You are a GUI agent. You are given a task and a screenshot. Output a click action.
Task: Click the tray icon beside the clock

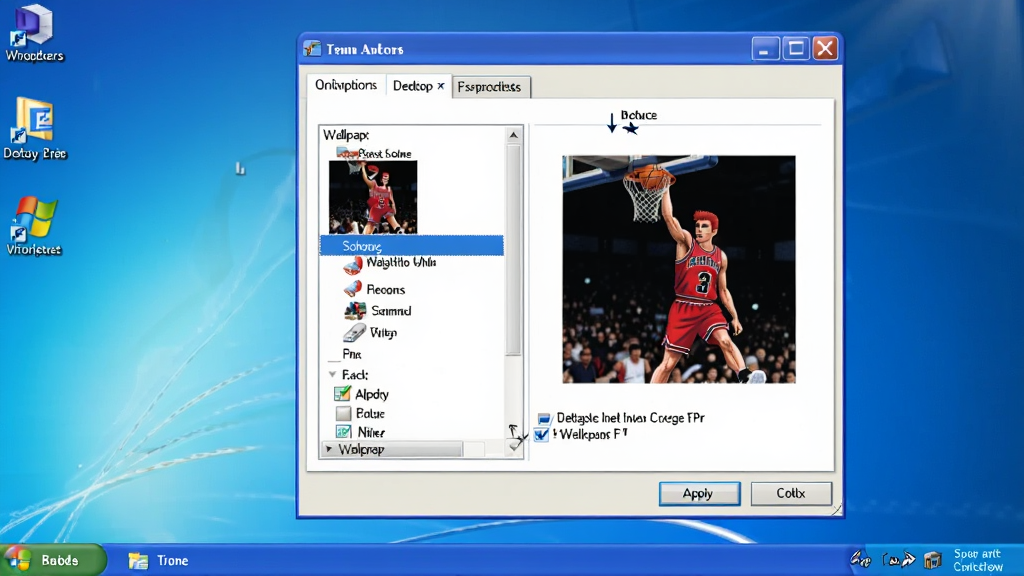coord(933,560)
